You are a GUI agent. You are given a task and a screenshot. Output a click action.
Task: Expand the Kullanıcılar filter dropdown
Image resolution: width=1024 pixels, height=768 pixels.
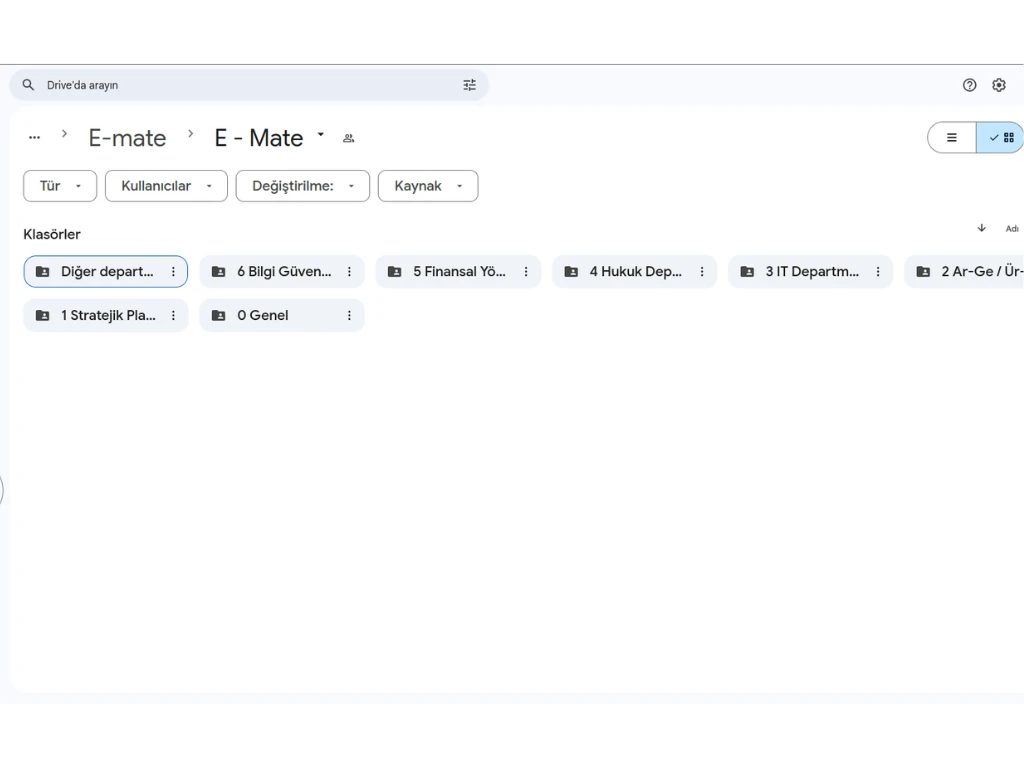pyautogui.click(x=166, y=186)
